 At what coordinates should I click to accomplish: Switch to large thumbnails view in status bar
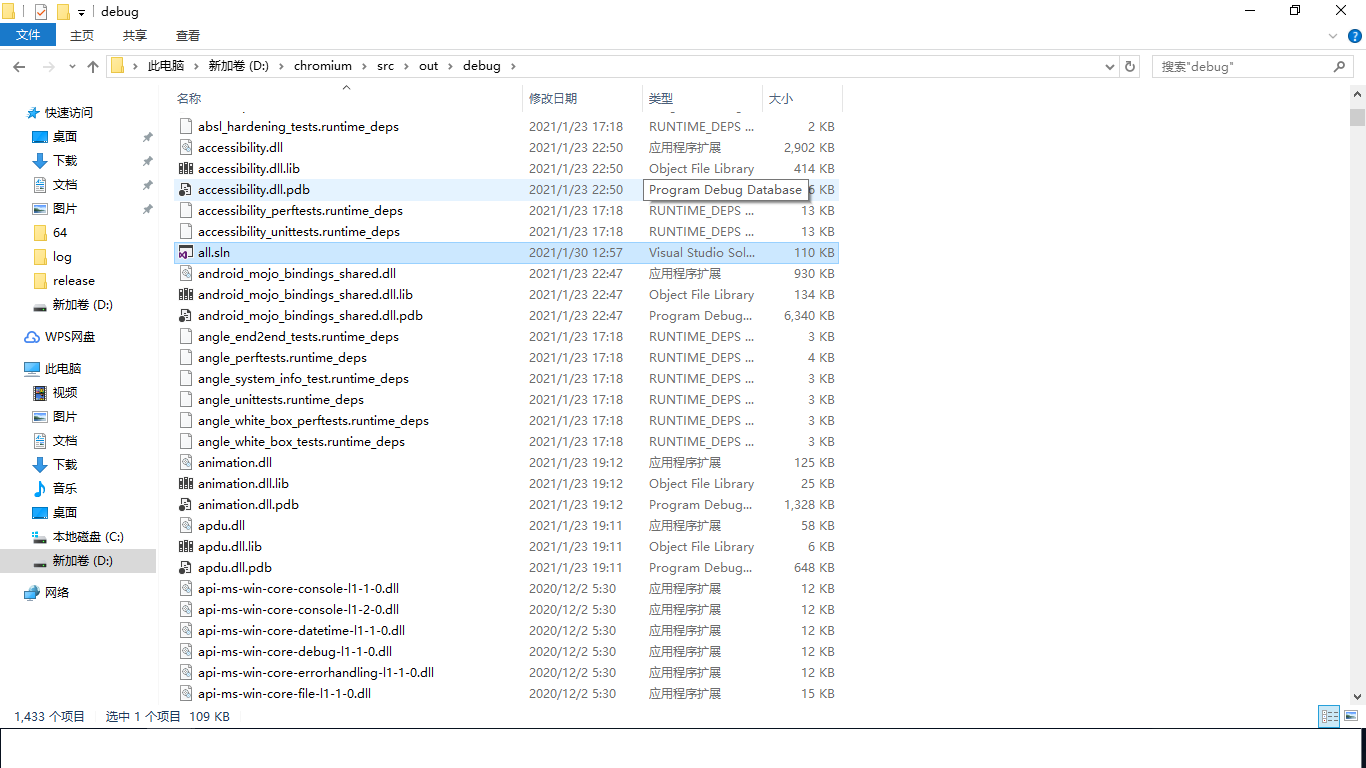pyautogui.click(x=1352, y=716)
